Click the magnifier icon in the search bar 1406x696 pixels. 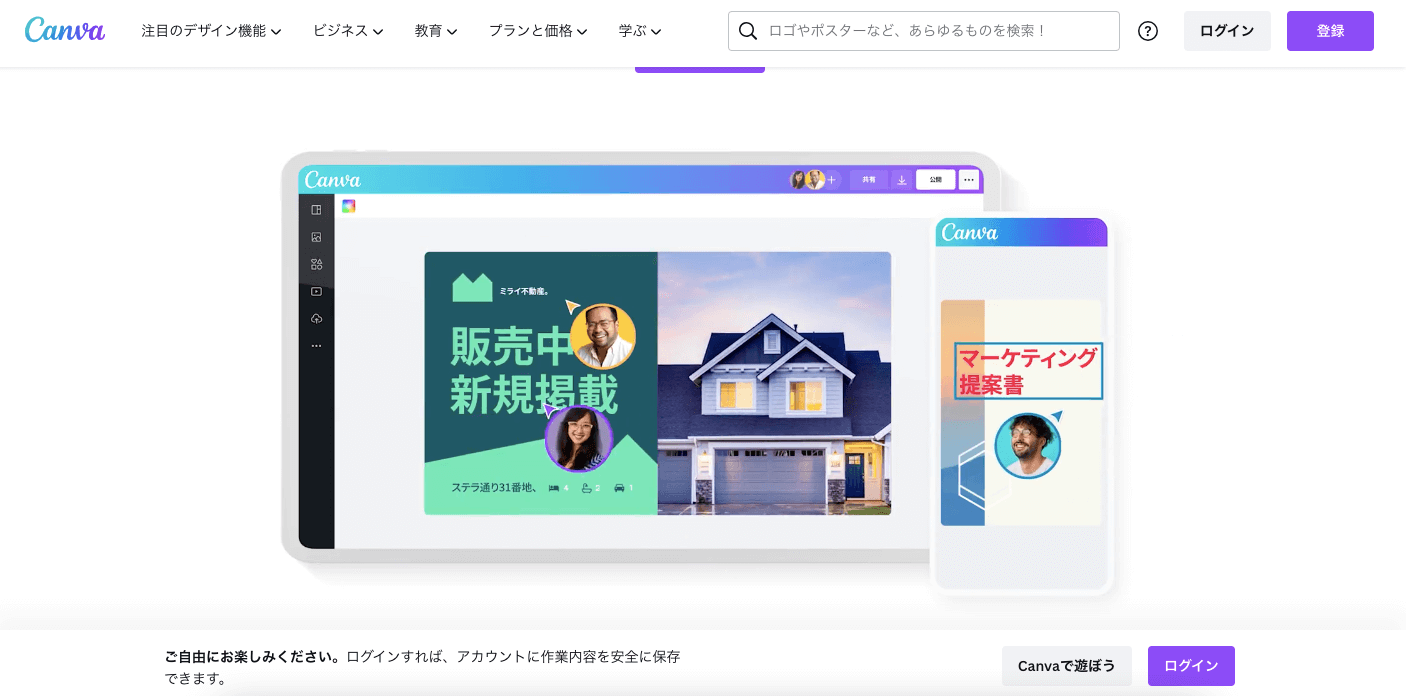[747, 31]
